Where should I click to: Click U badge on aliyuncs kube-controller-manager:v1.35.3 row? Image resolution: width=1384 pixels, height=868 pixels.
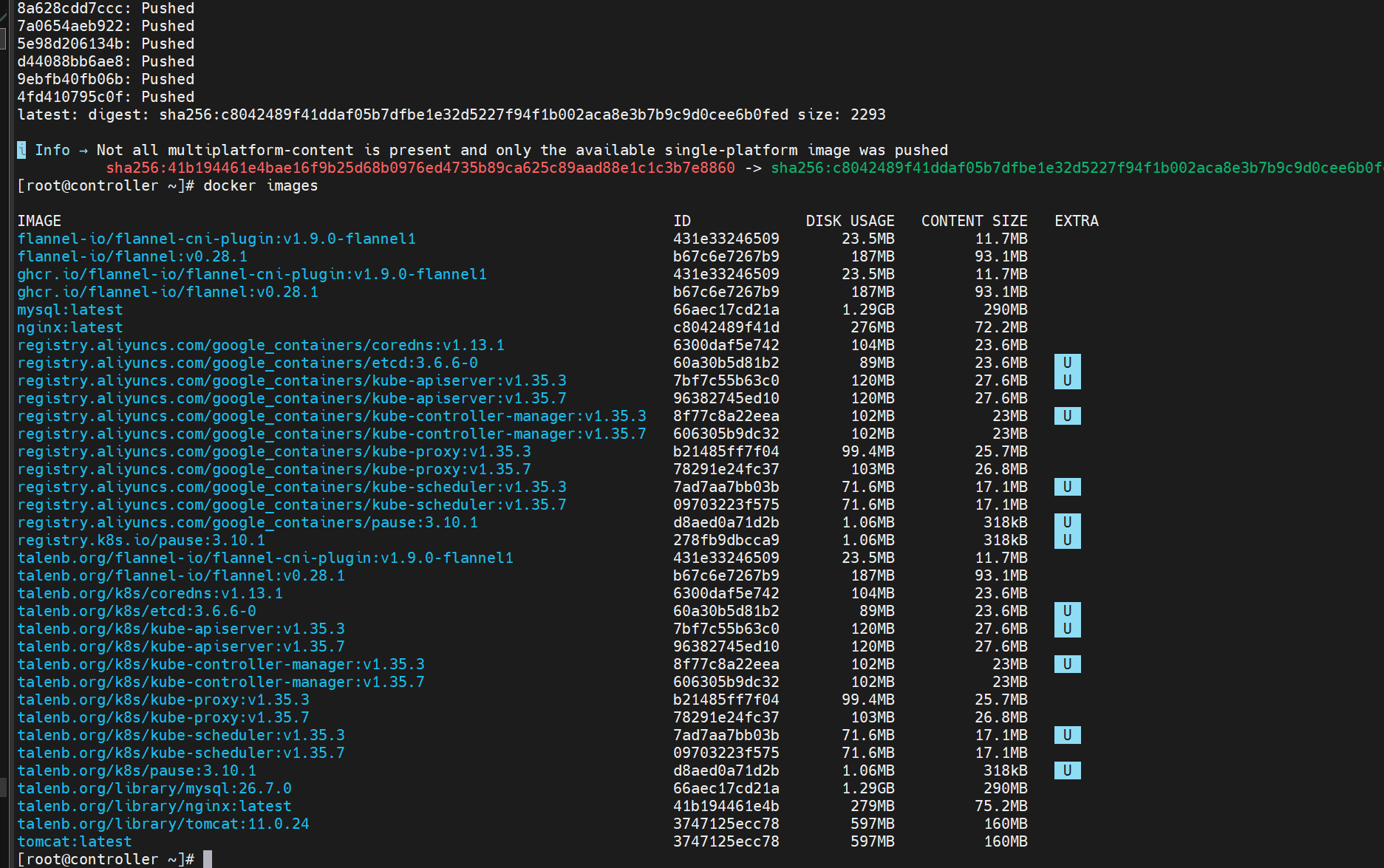tap(1067, 416)
